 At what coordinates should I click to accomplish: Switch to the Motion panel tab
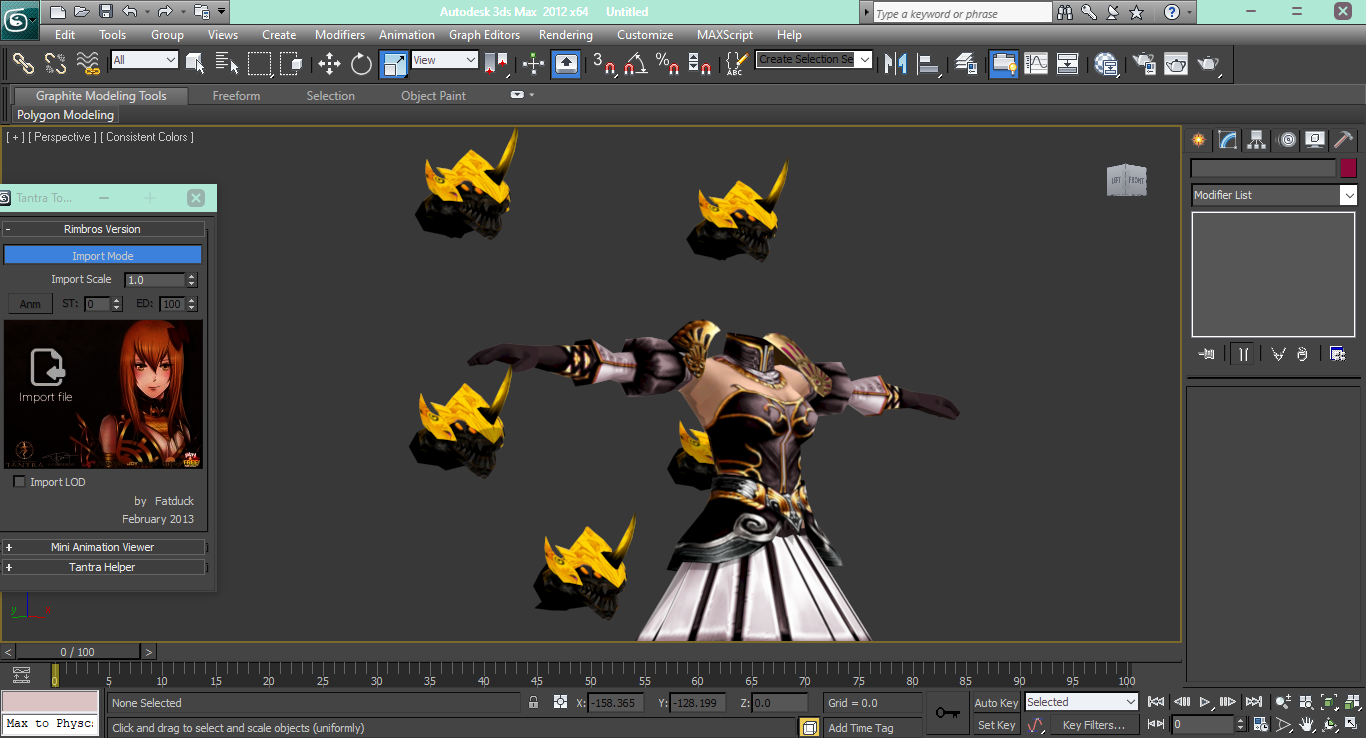(1287, 140)
